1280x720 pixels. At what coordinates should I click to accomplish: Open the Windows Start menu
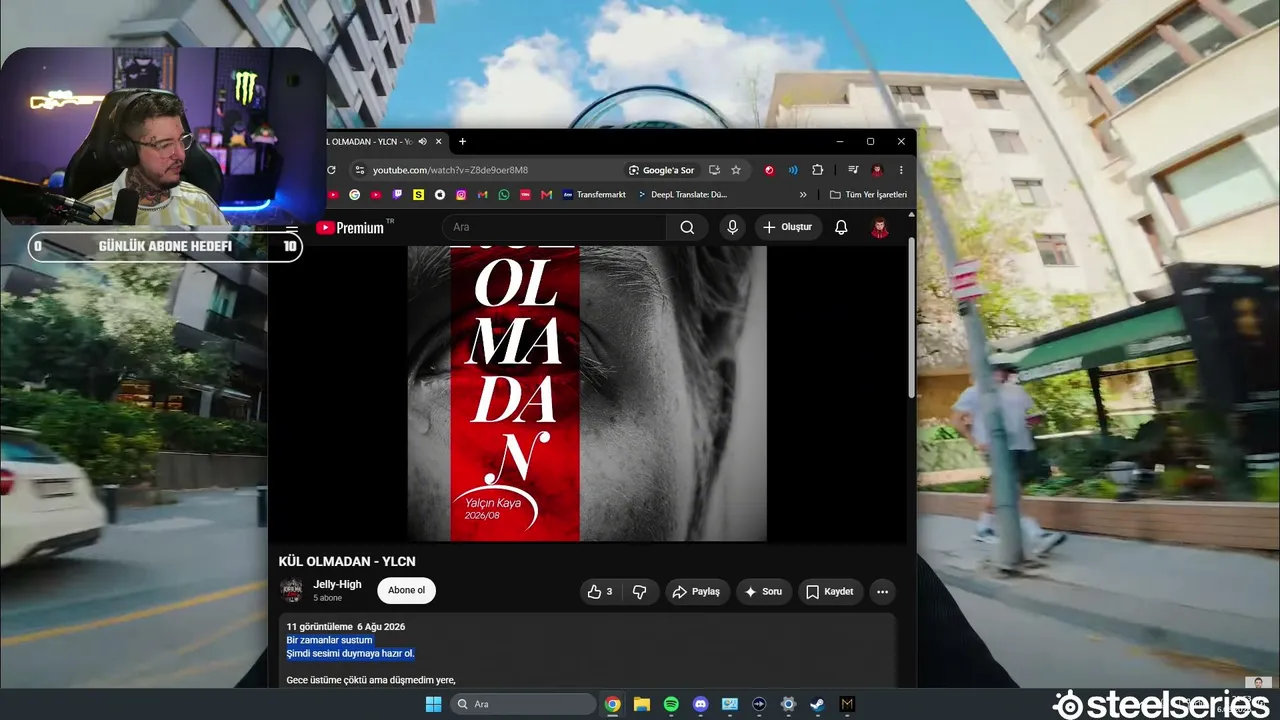433,704
